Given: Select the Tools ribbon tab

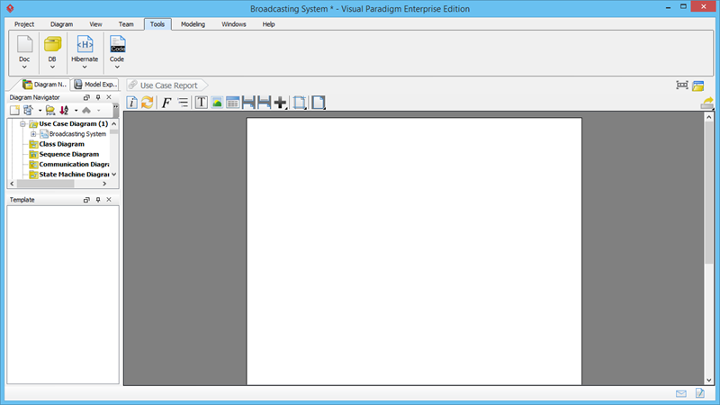Looking at the screenshot, I should (158, 24).
